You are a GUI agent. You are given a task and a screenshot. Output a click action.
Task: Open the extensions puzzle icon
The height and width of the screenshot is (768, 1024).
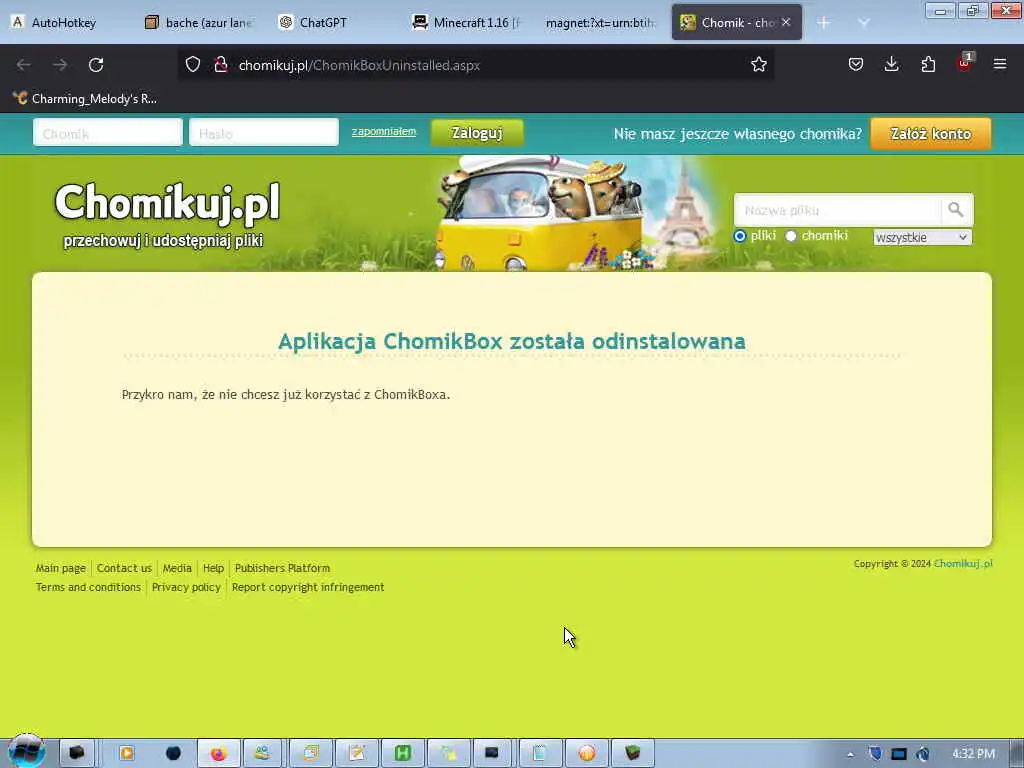click(928, 64)
